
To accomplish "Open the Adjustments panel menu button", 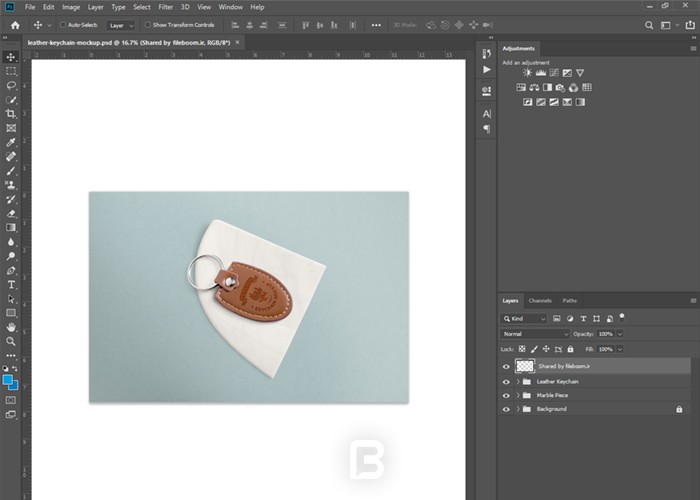I will 693,49.
